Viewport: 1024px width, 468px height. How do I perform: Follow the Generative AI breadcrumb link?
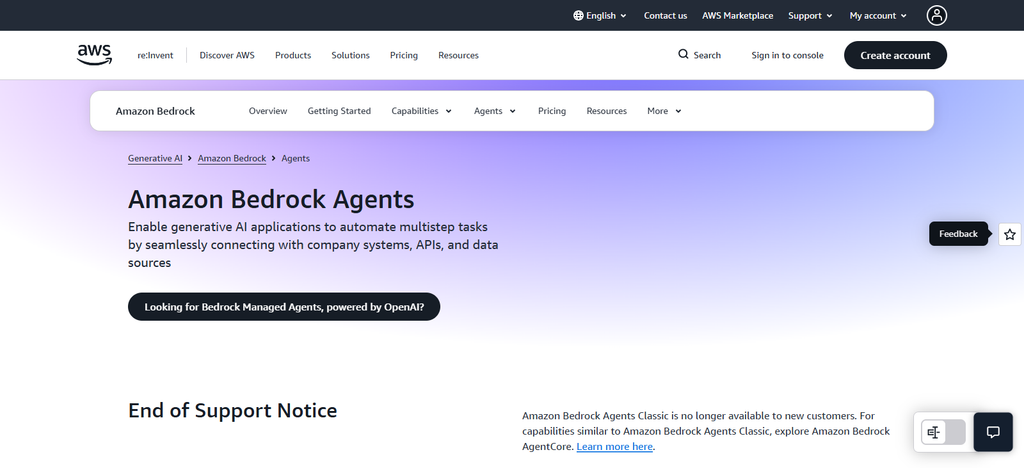tap(155, 159)
